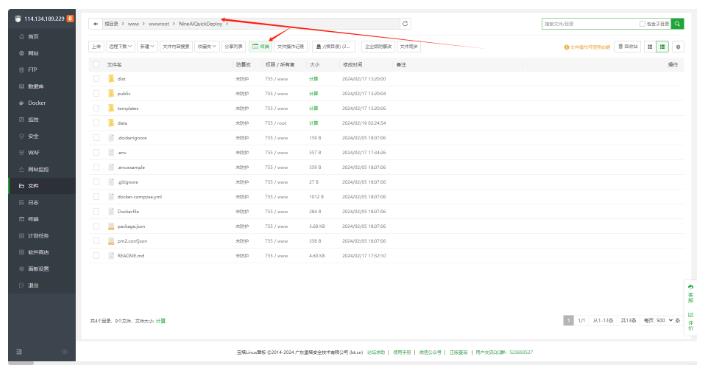Click www in the breadcrumb path
706x371 pixels.
tap(134, 24)
